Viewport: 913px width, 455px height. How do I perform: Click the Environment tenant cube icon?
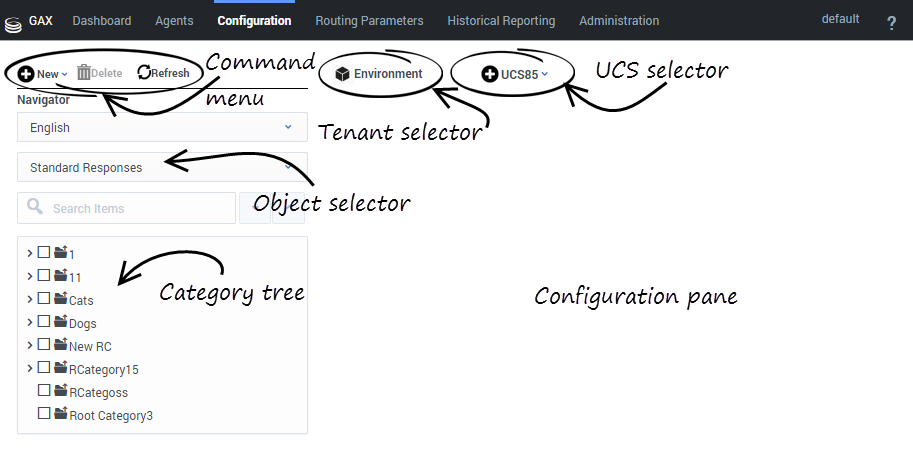pos(342,73)
